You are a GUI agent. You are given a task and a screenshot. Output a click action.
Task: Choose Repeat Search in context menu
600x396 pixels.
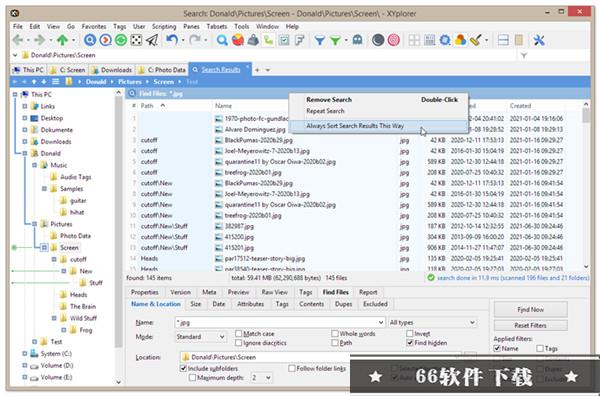[325, 111]
